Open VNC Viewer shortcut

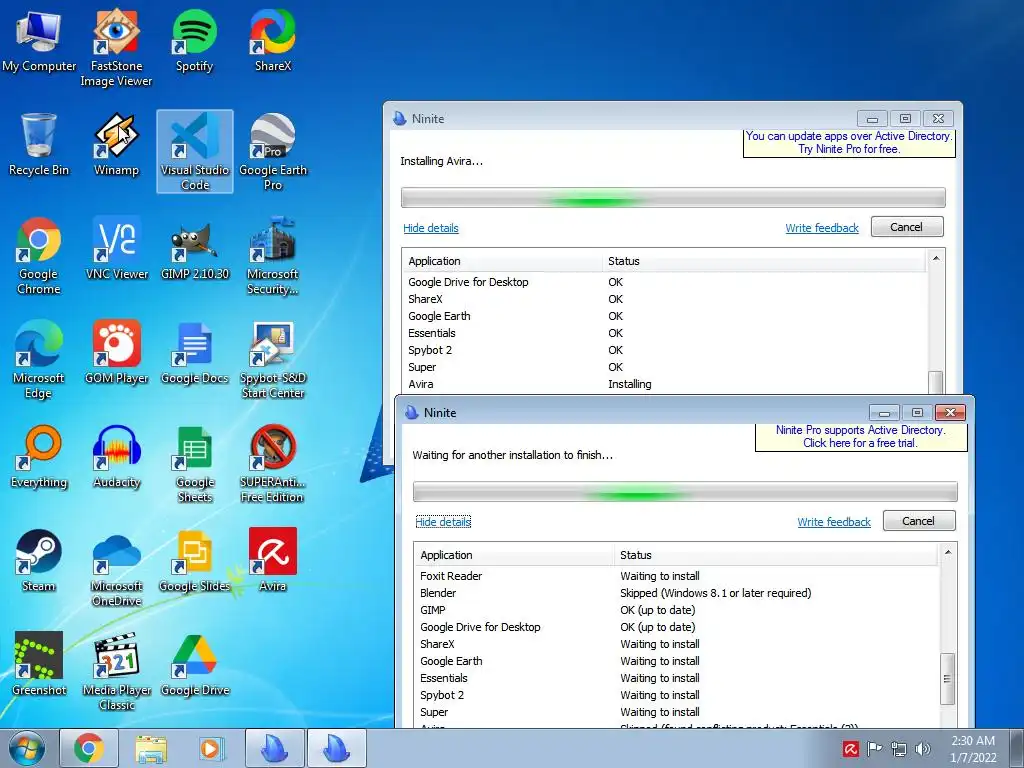(116, 249)
